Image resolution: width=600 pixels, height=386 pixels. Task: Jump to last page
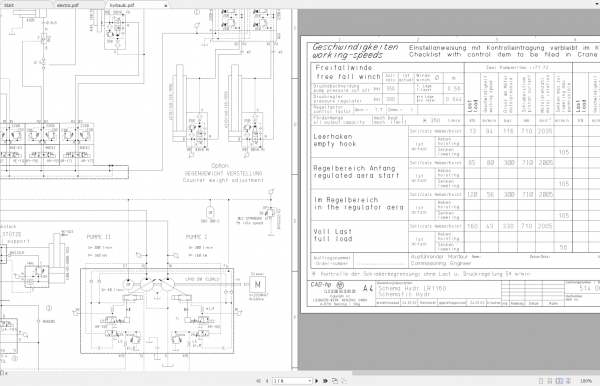[x=325, y=381]
